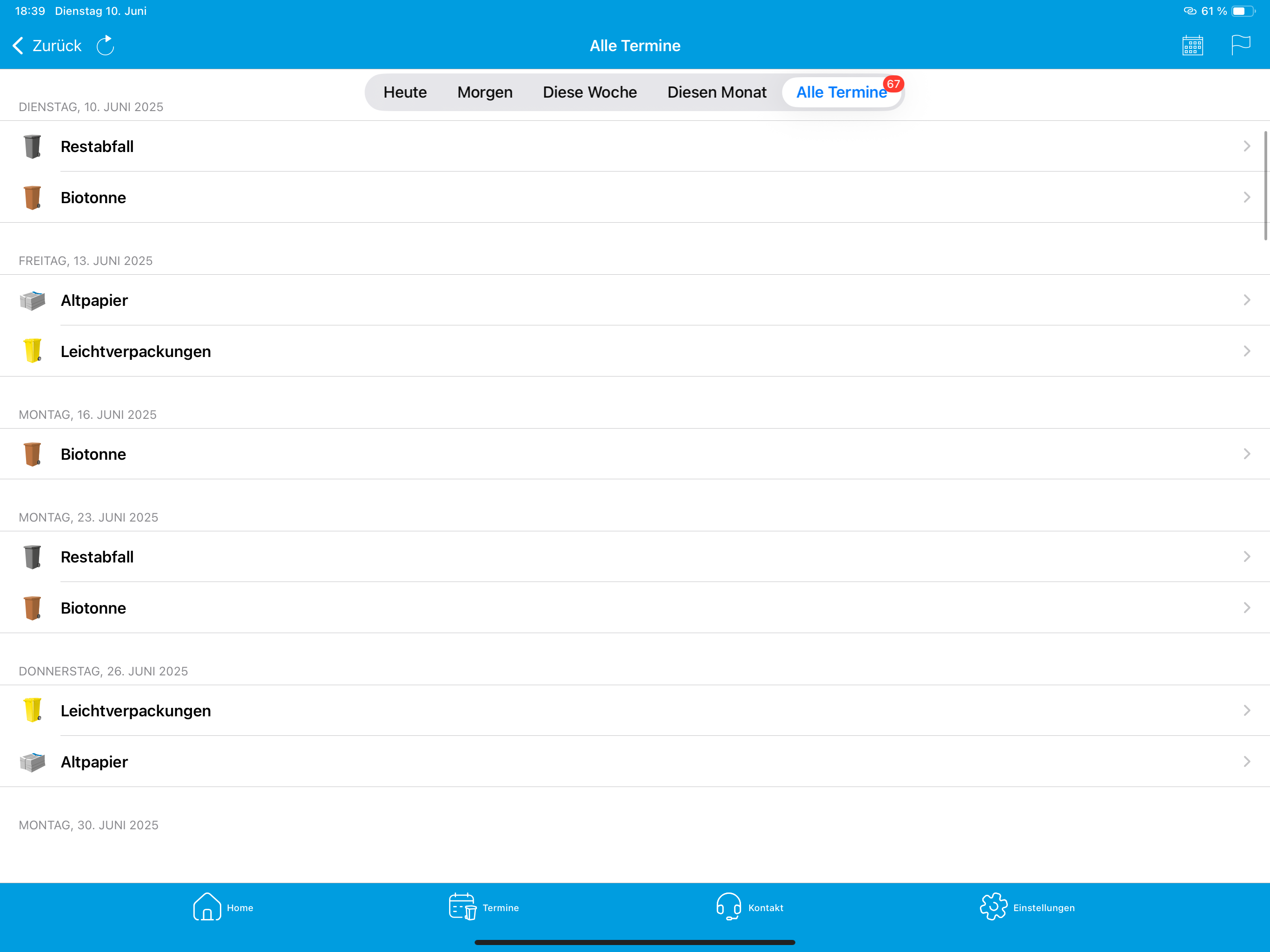Open the Einstellungen tab label
This screenshot has width=1270, height=952.
[1044, 908]
